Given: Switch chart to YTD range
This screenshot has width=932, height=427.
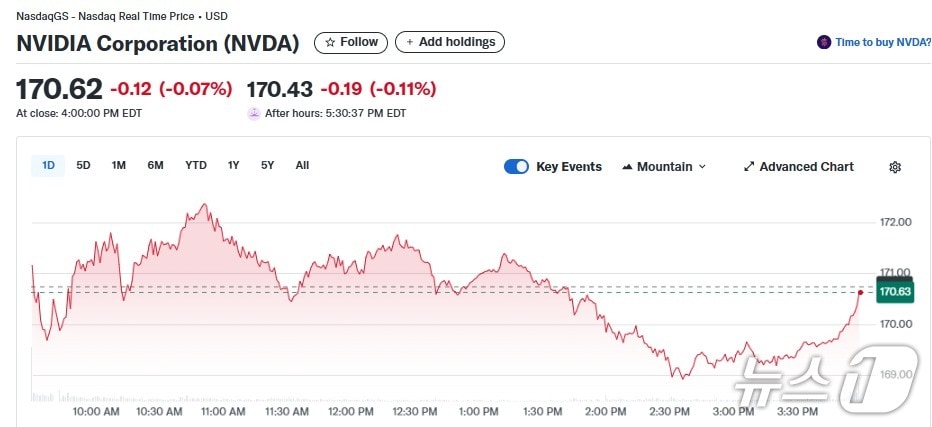Looking at the screenshot, I should point(196,166).
